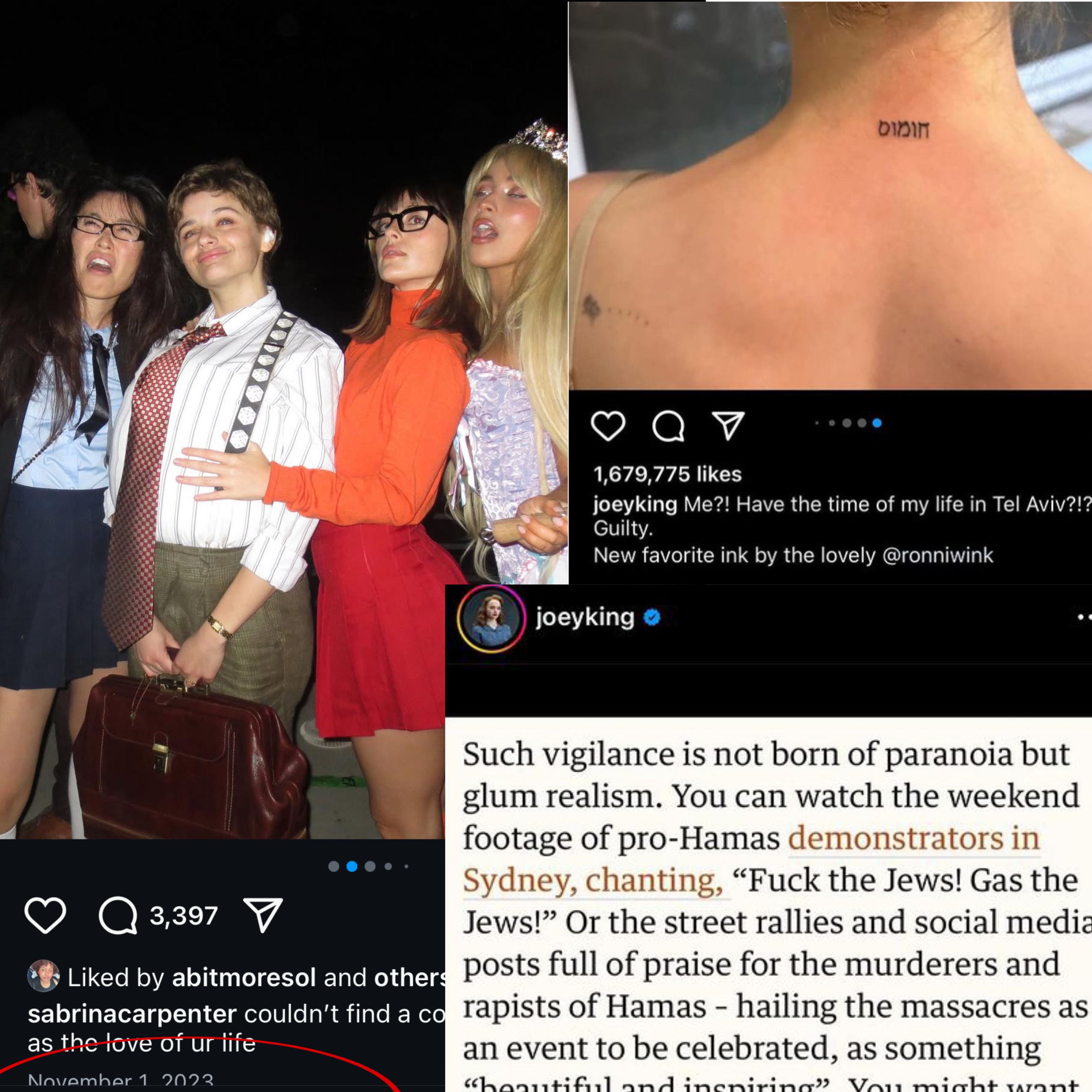This screenshot has height=1092, width=1092.
Task: Open the abitmoresol liker profile
Action: point(244,977)
